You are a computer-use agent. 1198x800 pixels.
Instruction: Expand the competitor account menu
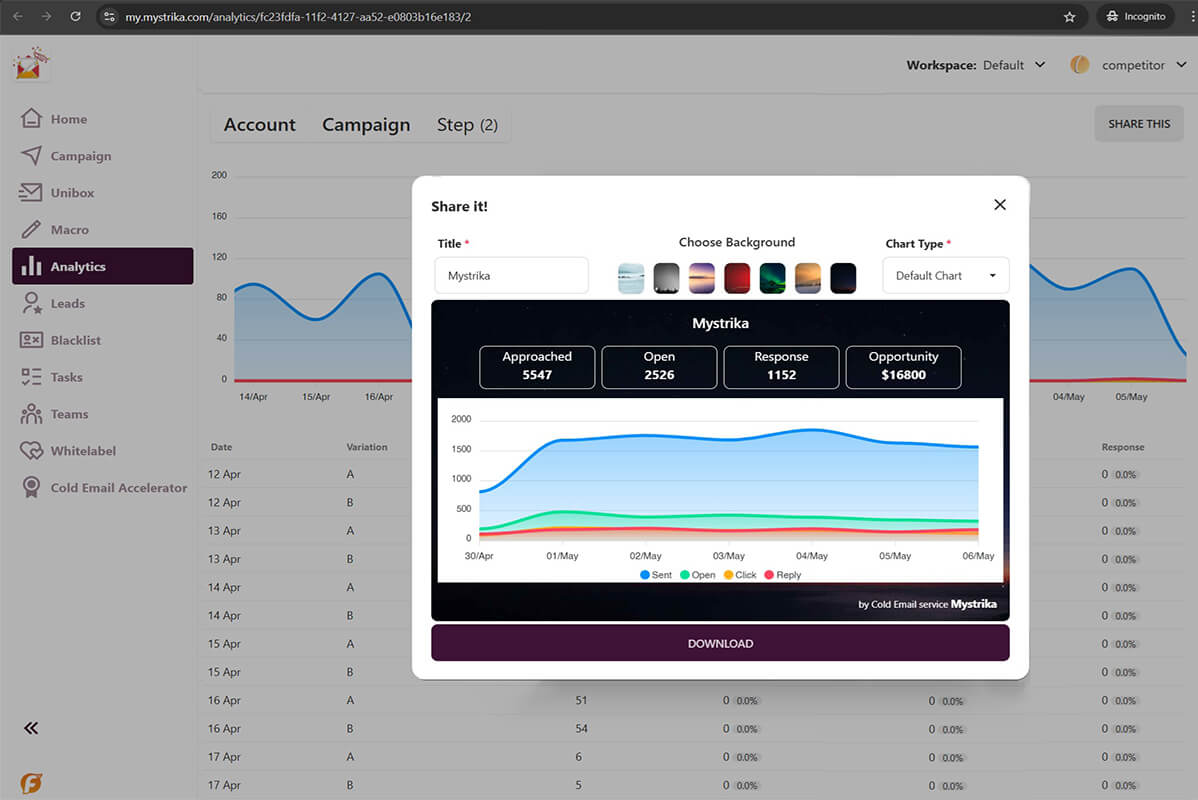(x=1144, y=65)
